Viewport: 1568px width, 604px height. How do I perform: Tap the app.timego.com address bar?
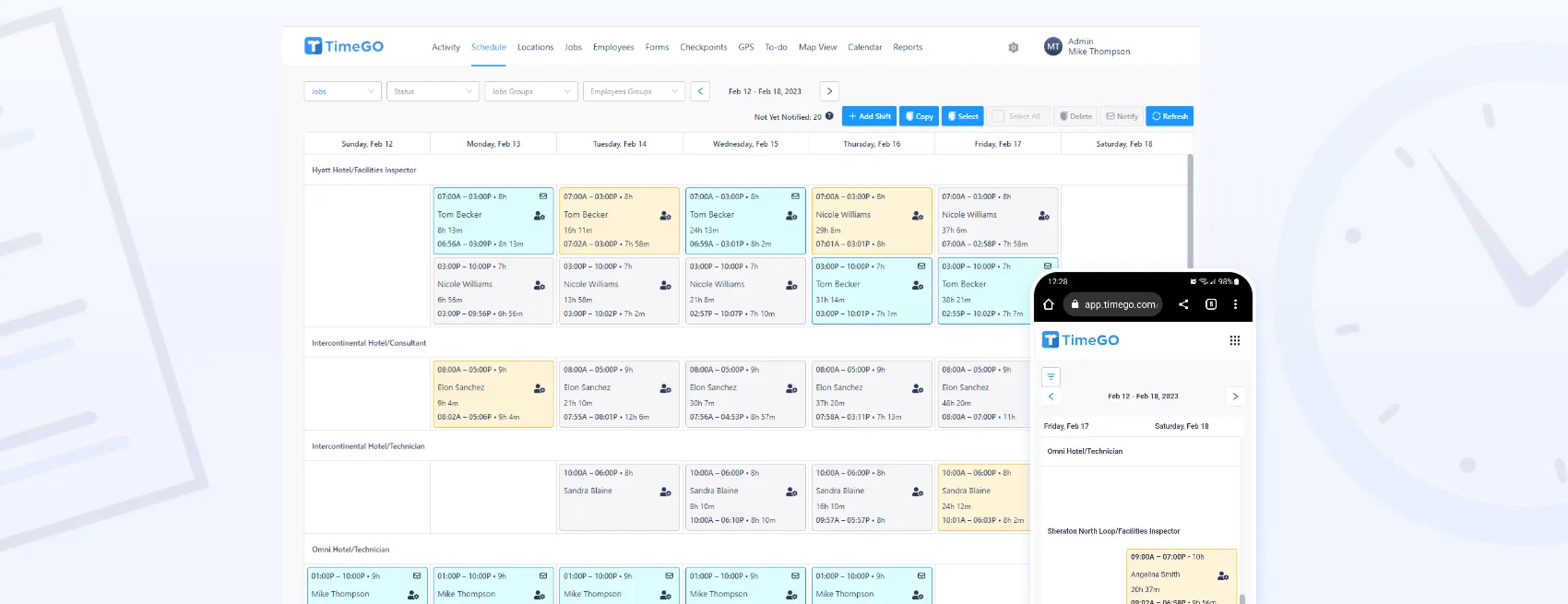pos(1112,304)
